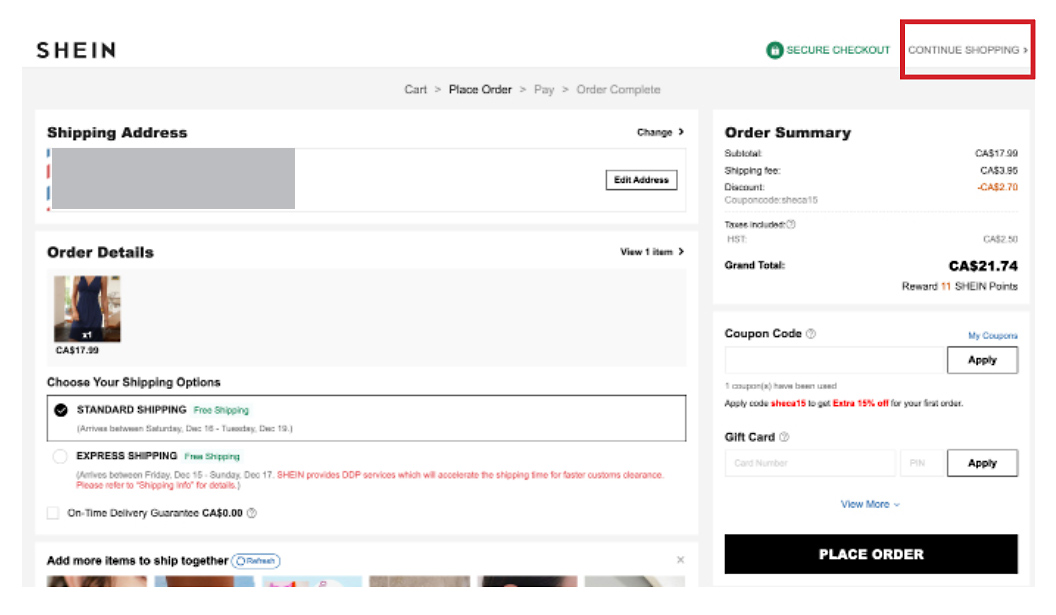This screenshot has height=615, width=1056.
Task: Select the Express Shipping option
Action: point(60,456)
